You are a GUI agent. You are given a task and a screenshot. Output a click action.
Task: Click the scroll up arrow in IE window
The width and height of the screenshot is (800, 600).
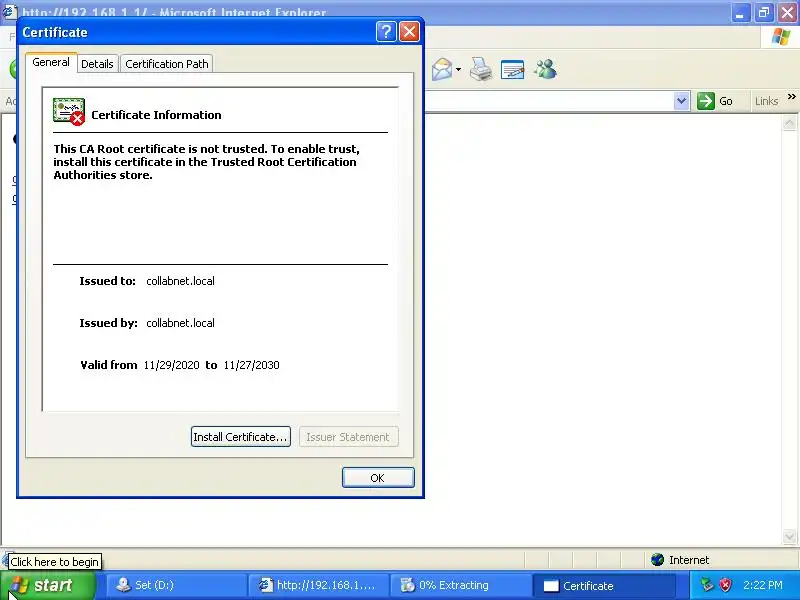[789, 123]
